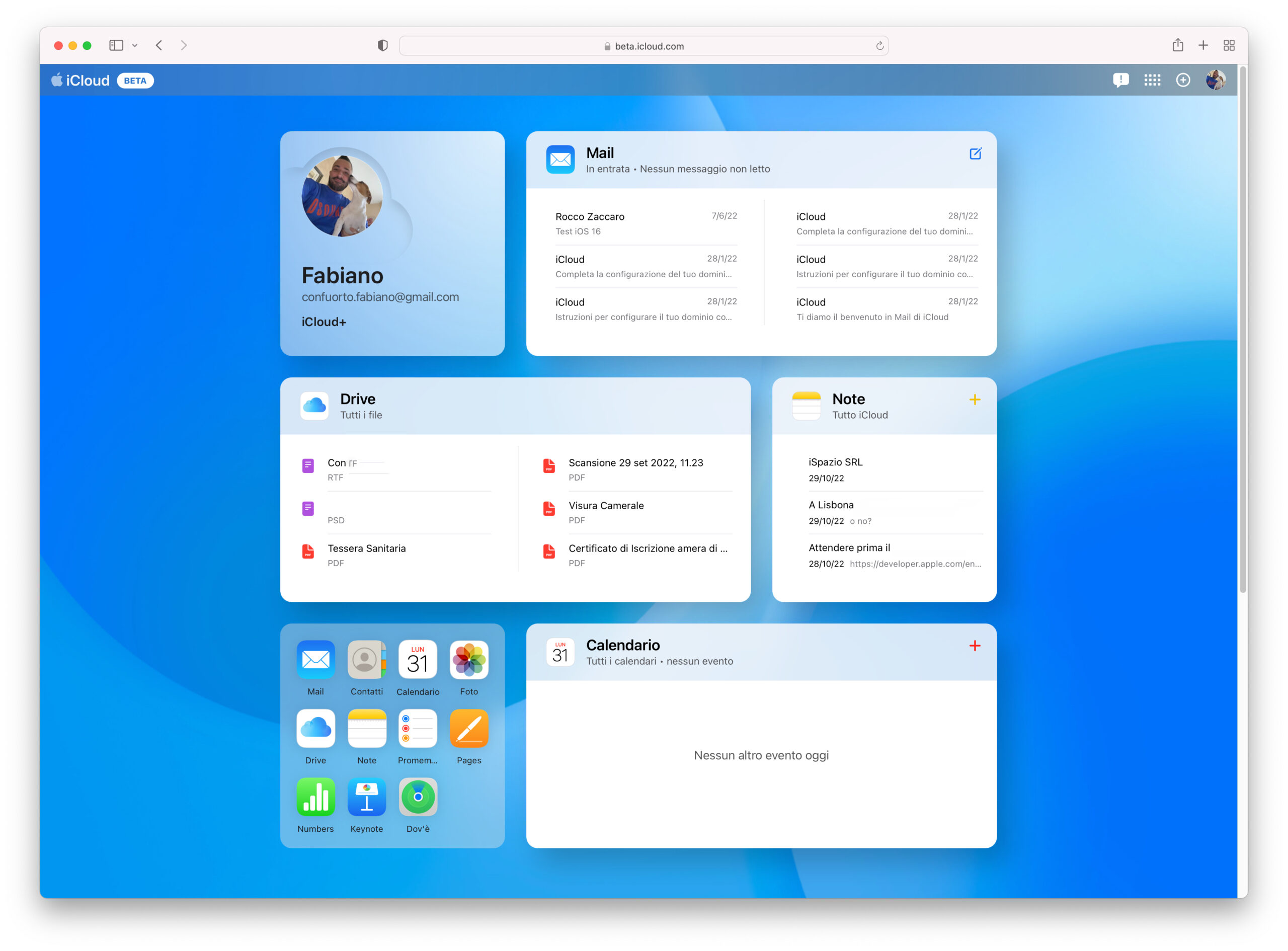Image resolution: width=1288 pixels, height=951 pixels.
Task: Open Scansione 29 set 2022 file
Action: [x=637, y=470]
